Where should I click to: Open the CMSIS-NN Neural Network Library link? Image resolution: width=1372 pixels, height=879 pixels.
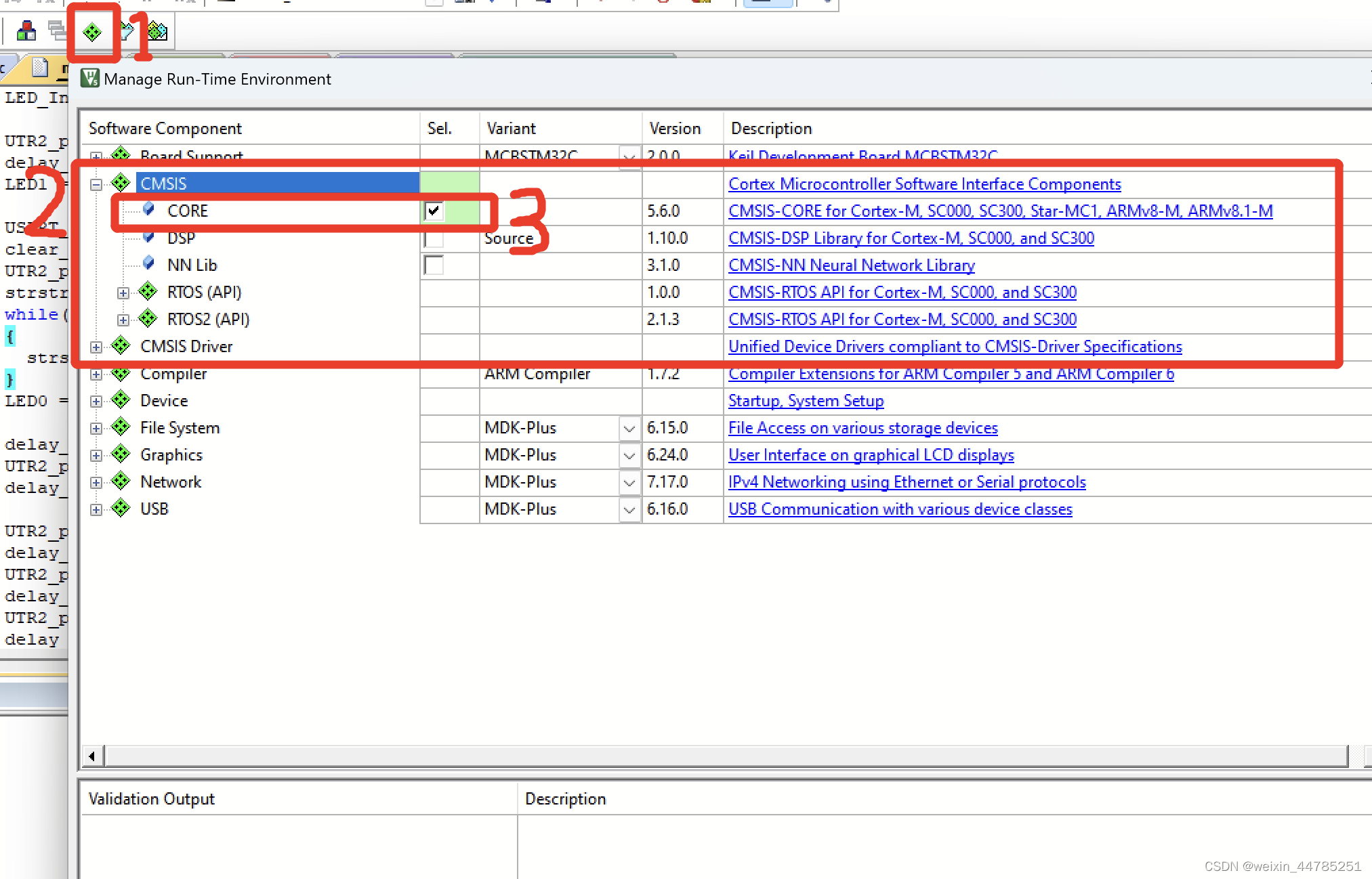pyautogui.click(x=852, y=265)
